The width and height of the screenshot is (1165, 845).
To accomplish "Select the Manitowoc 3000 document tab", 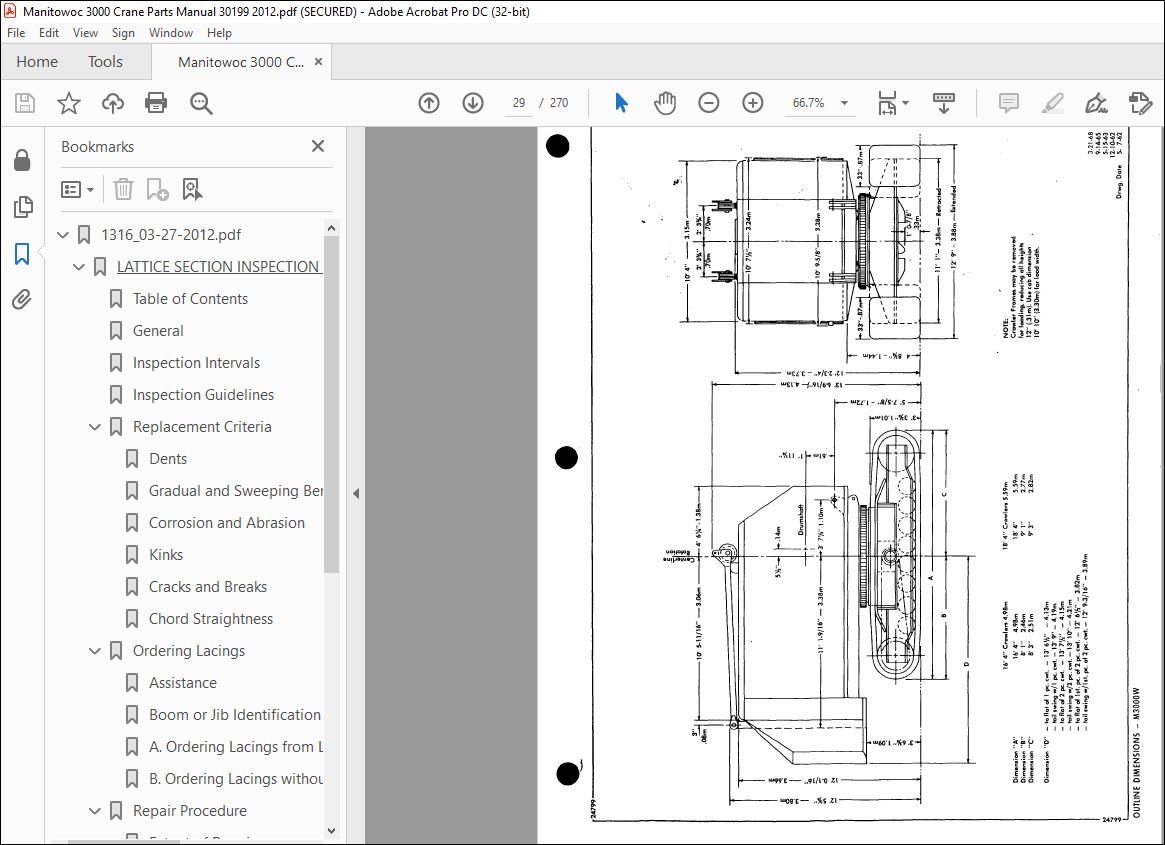I will [x=241, y=62].
